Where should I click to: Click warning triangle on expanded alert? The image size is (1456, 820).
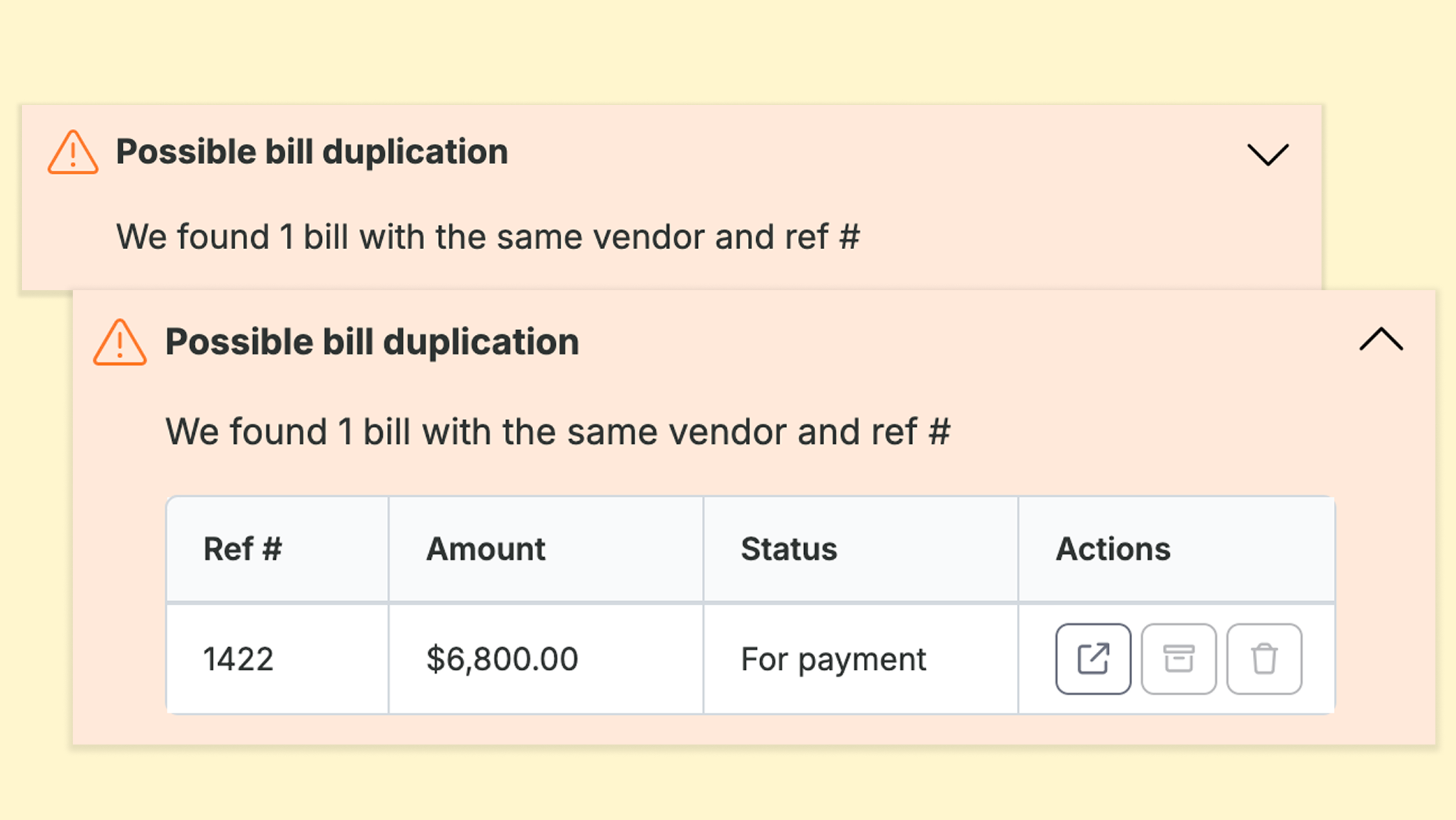[x=119, y=342]
